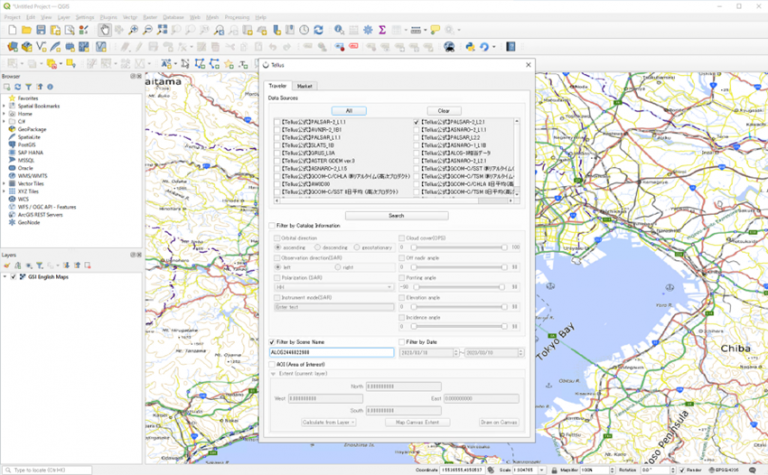Screen dimensions: 768x475
Task: Collapse the Extent (current layer) section
Action: coord(273,374)
